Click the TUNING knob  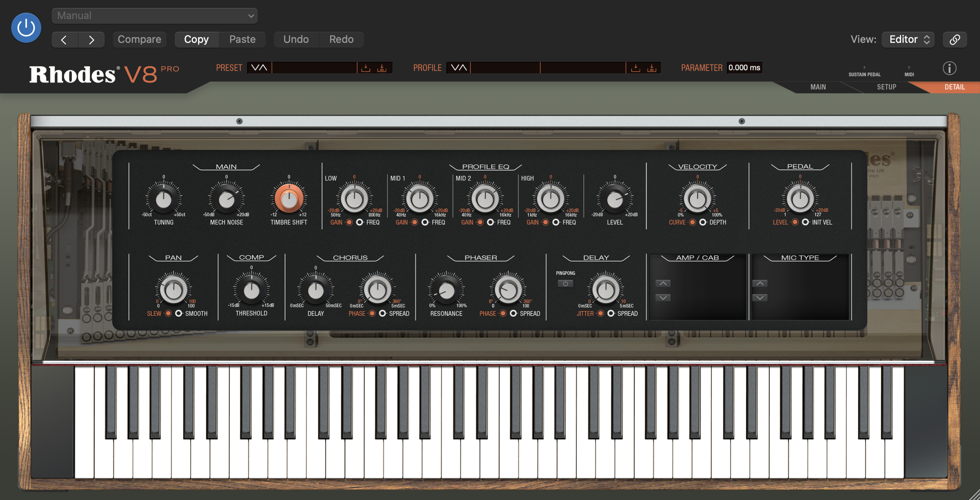coord(163,199)
